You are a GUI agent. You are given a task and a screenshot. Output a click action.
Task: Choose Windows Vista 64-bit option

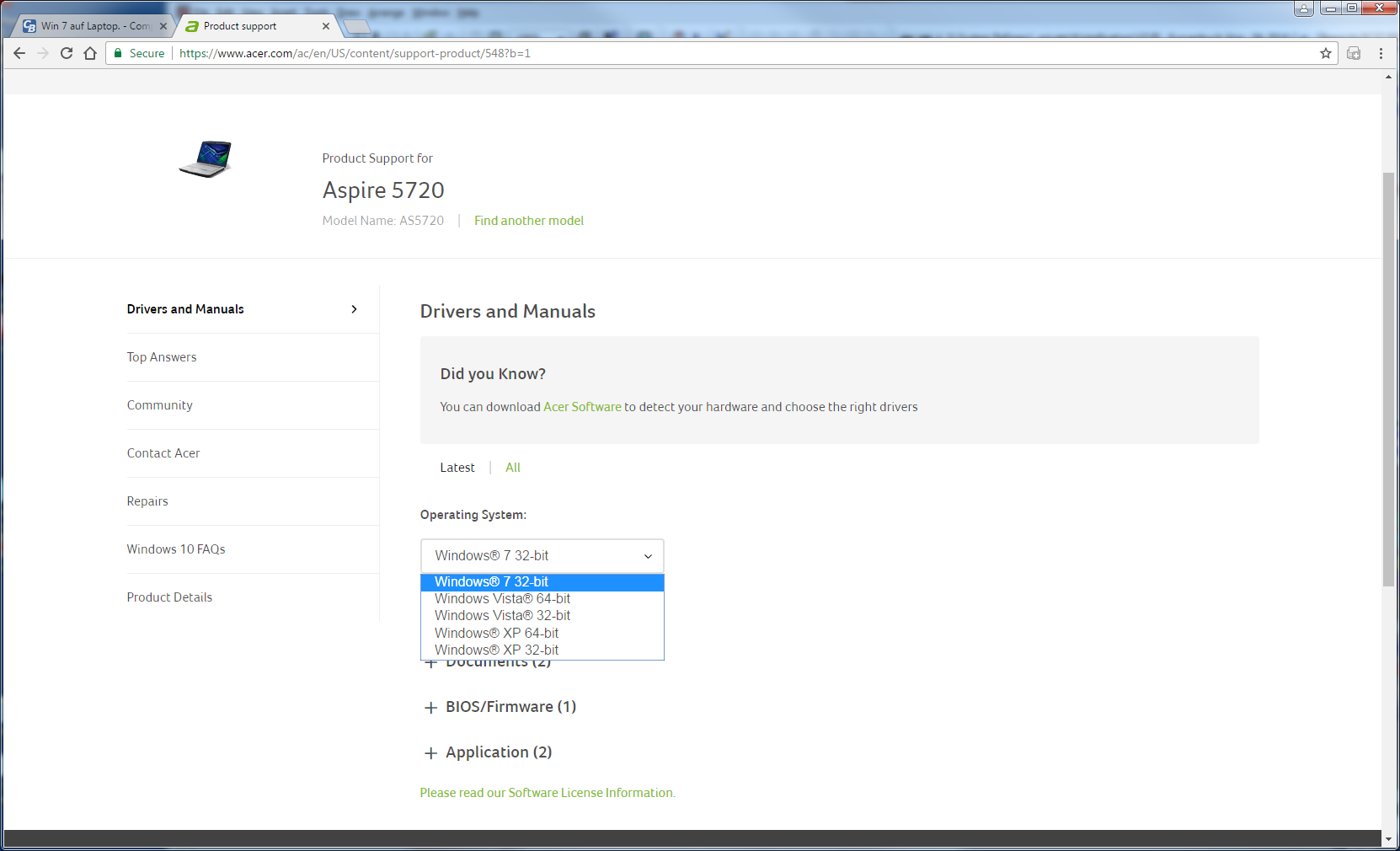(x=542, y=599)
